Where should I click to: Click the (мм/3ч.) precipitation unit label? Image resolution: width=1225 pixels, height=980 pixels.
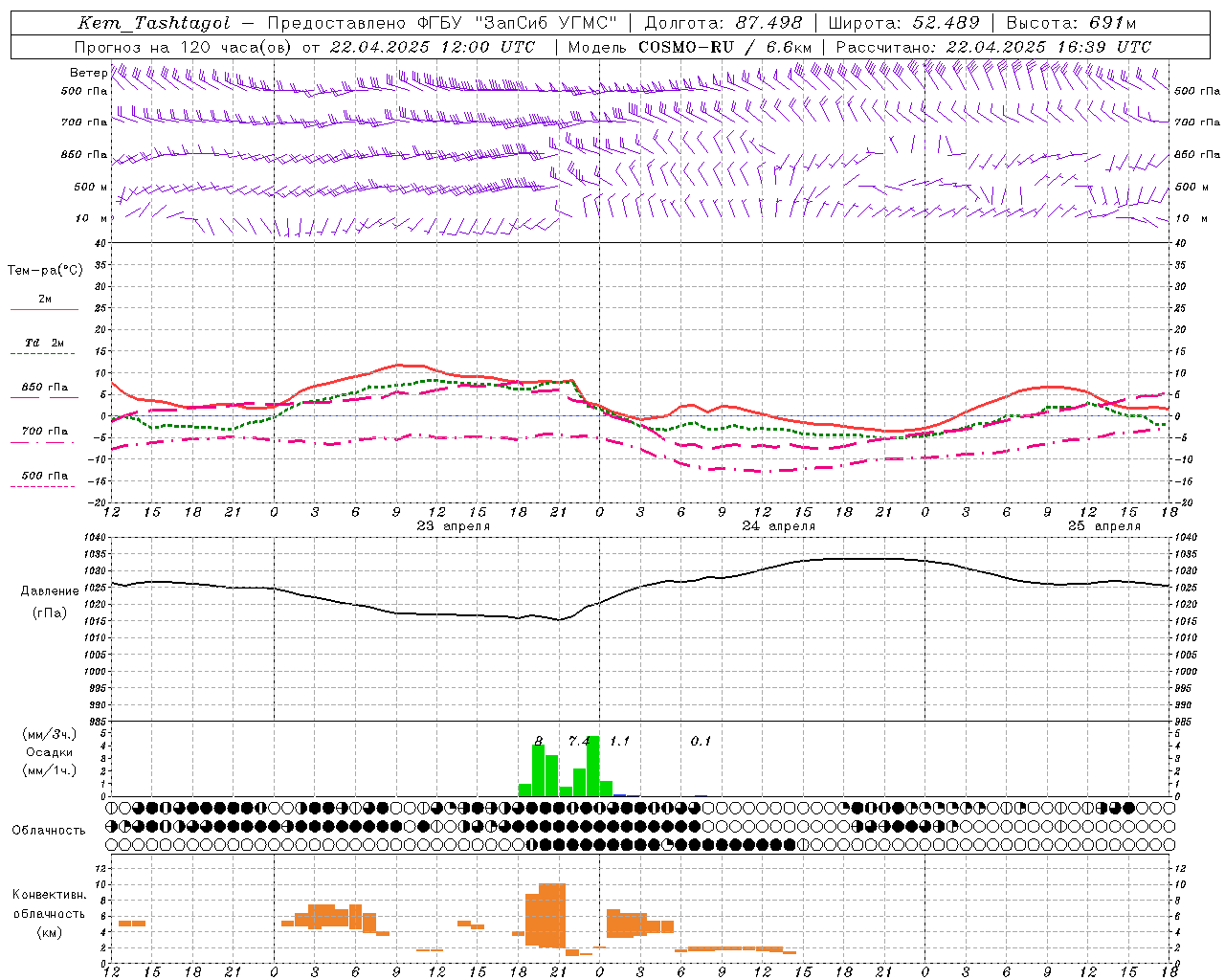coord(50,734)
